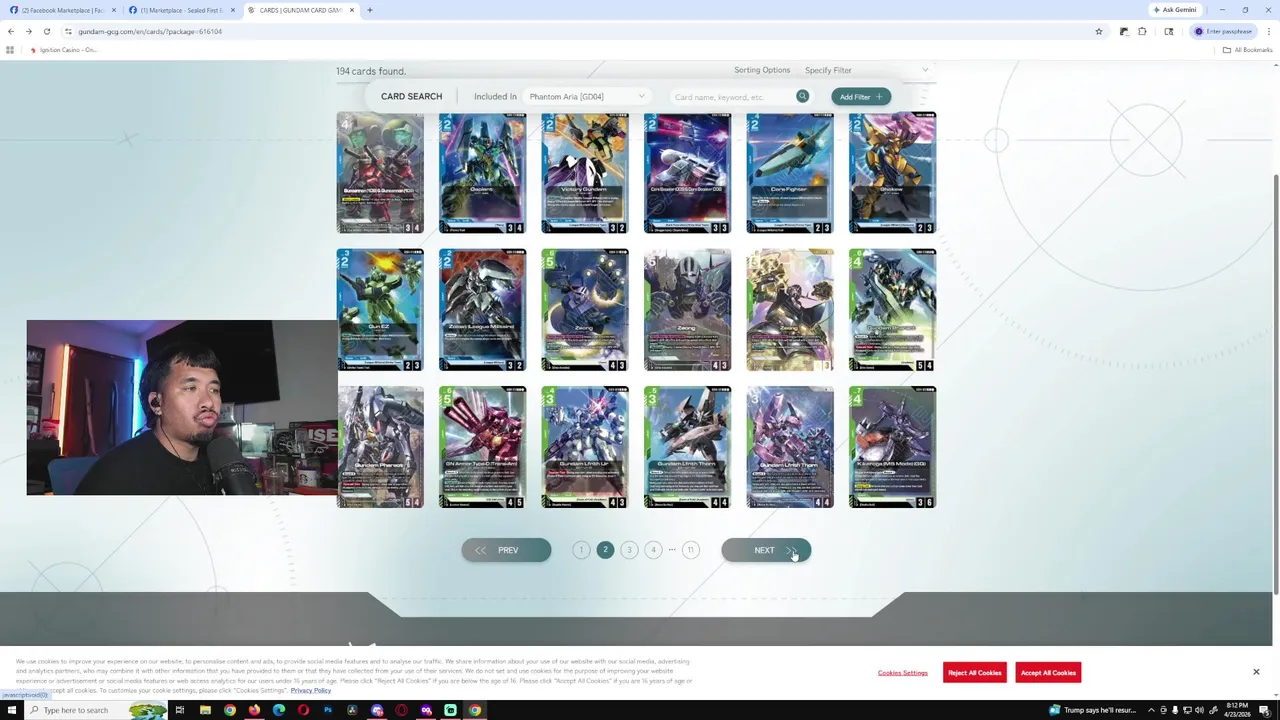Open Firefox from the taskbar
Image resolution: width=1280 pixels, height=720 pixels.
click(254, 710)
